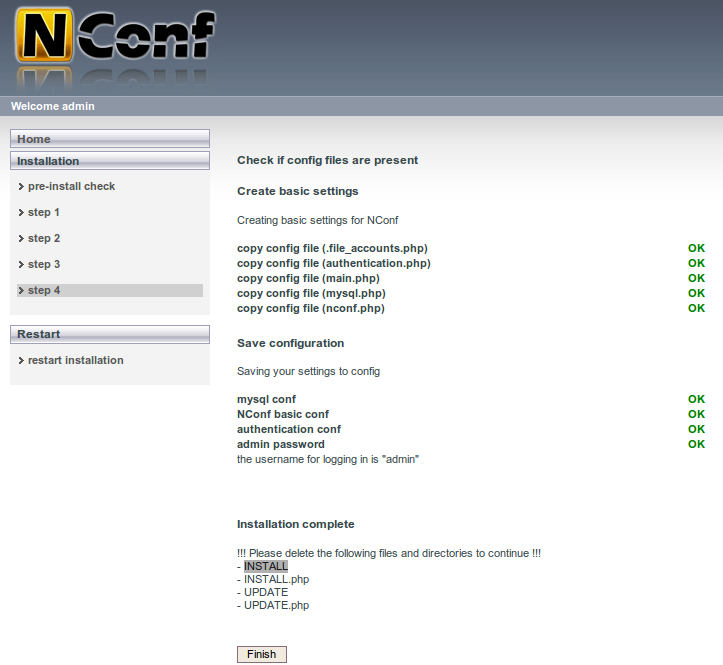Image resolution: width=723 pixels, height=665 pixels.
Task: Click 'admin password' row label
Action: [x=281, y=444]
